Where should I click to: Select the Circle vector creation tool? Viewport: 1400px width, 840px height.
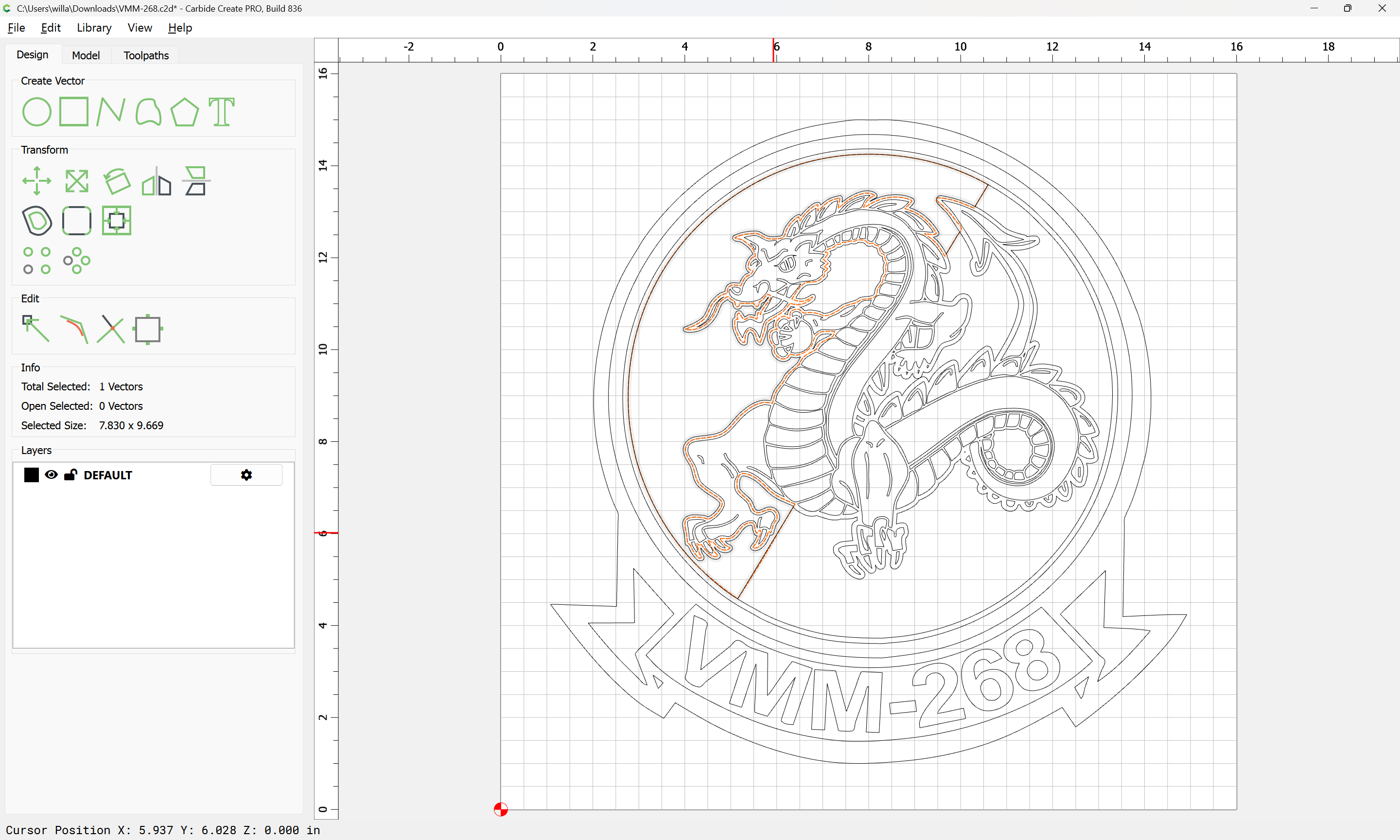[37, 111]
